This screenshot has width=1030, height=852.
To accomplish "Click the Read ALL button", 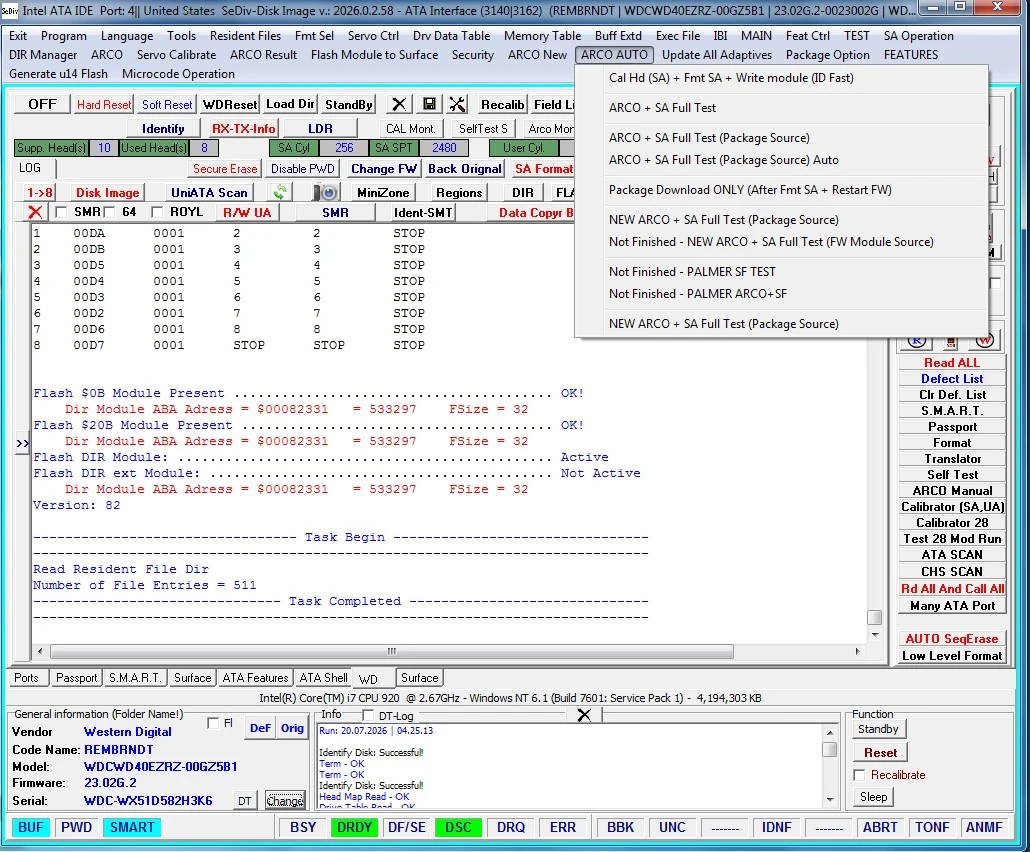I will (x=951, y=363).
